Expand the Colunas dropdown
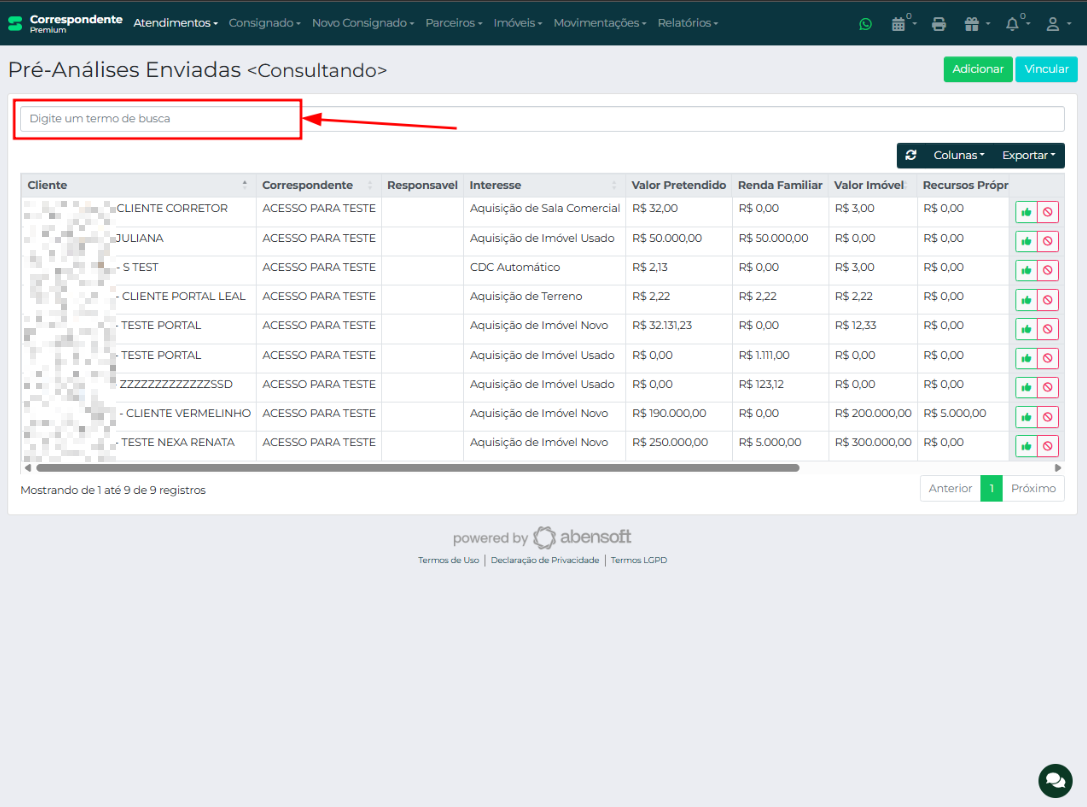Image resolution: width=1087 pixels, height=807 pixels. (958, 156)
